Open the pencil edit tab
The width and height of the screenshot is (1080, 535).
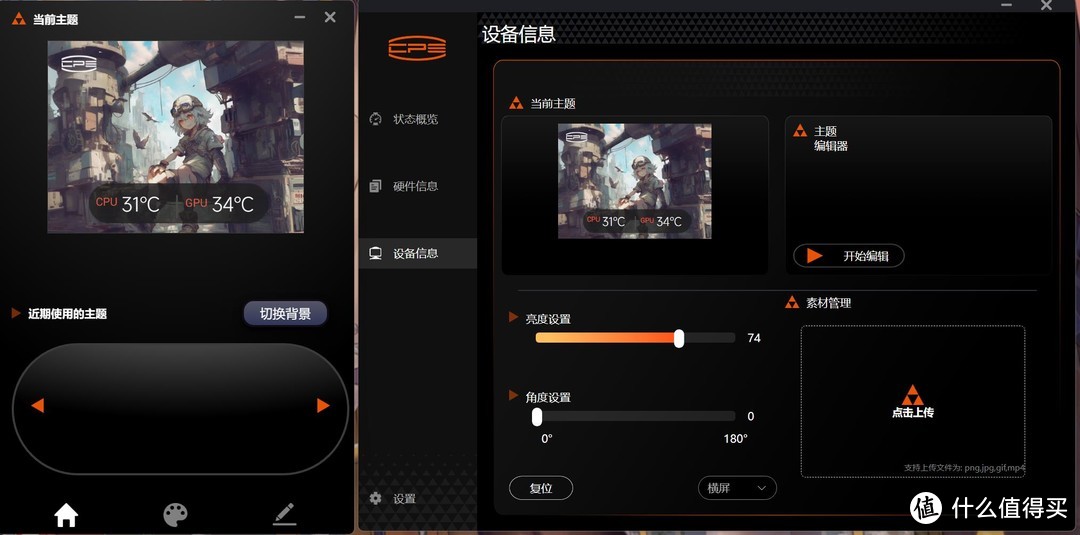point(284,514)
